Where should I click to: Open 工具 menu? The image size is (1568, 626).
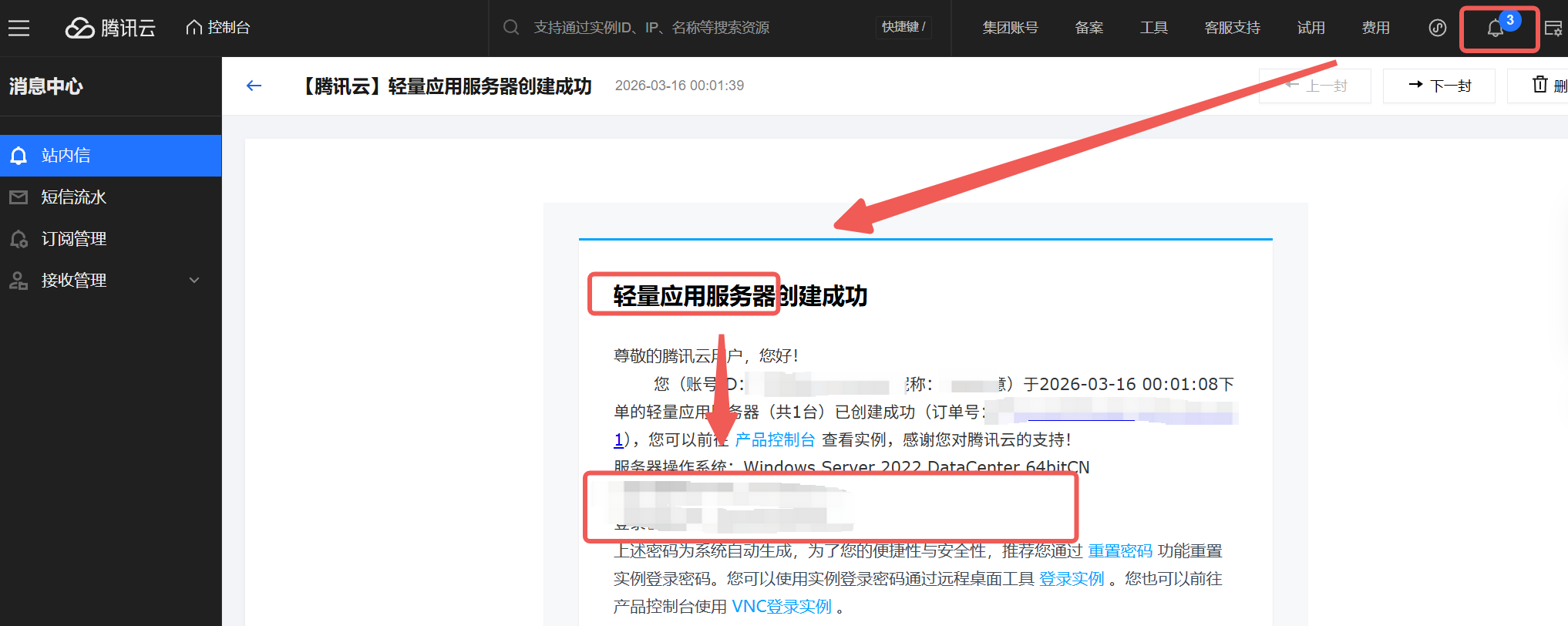pyautogui.click(x=1154, y=28)
